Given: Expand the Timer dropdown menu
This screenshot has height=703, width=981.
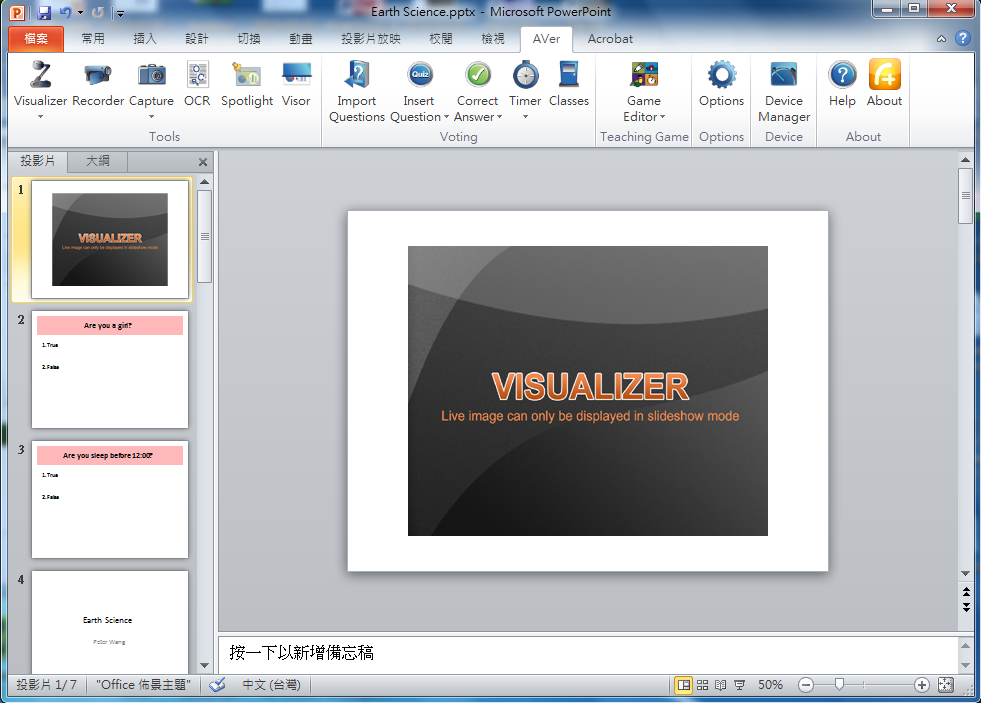Looking at the screenshot, I should 525,117.
